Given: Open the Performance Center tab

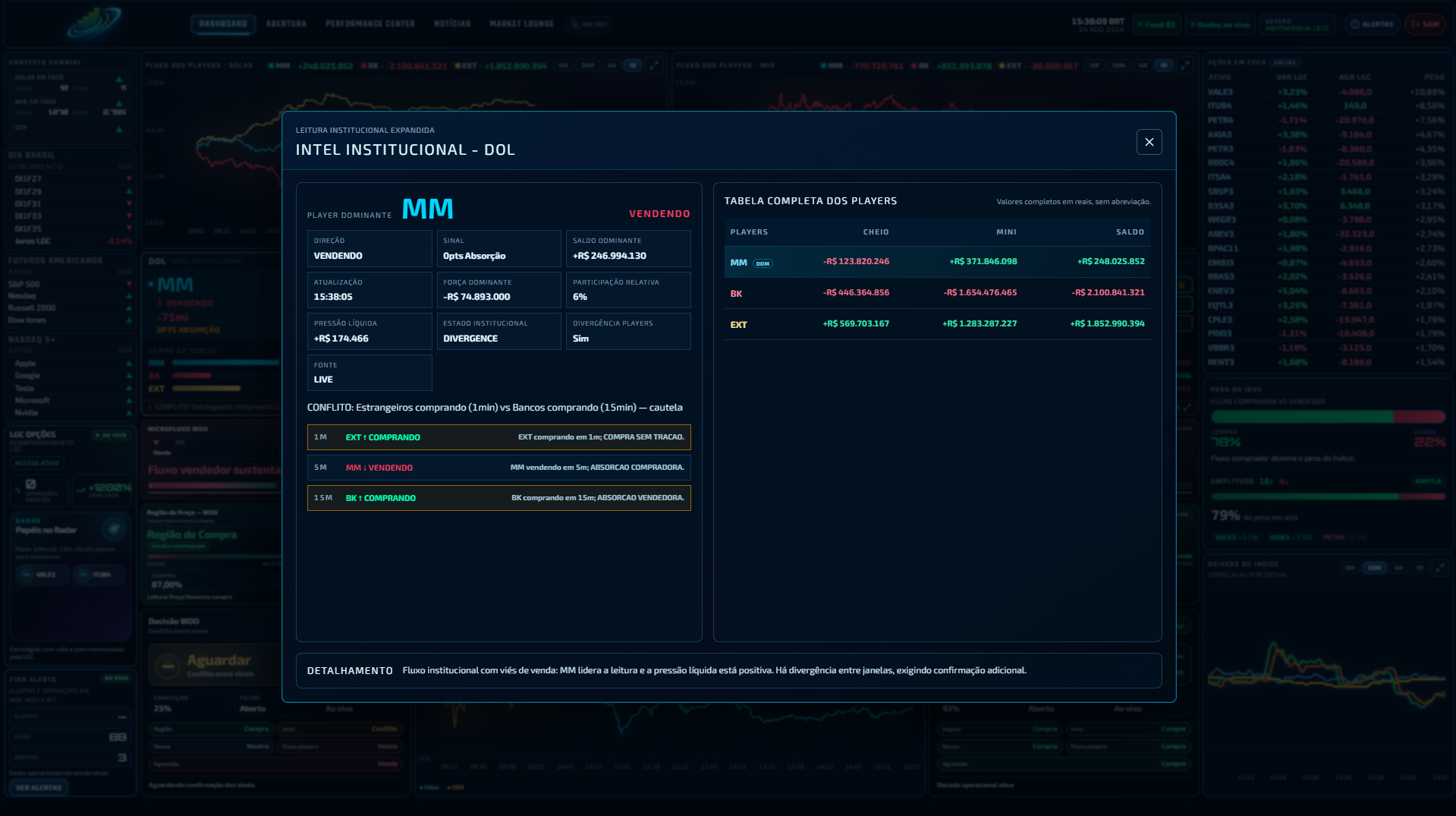Looking at the screenshot, I should tap(370, 24).
